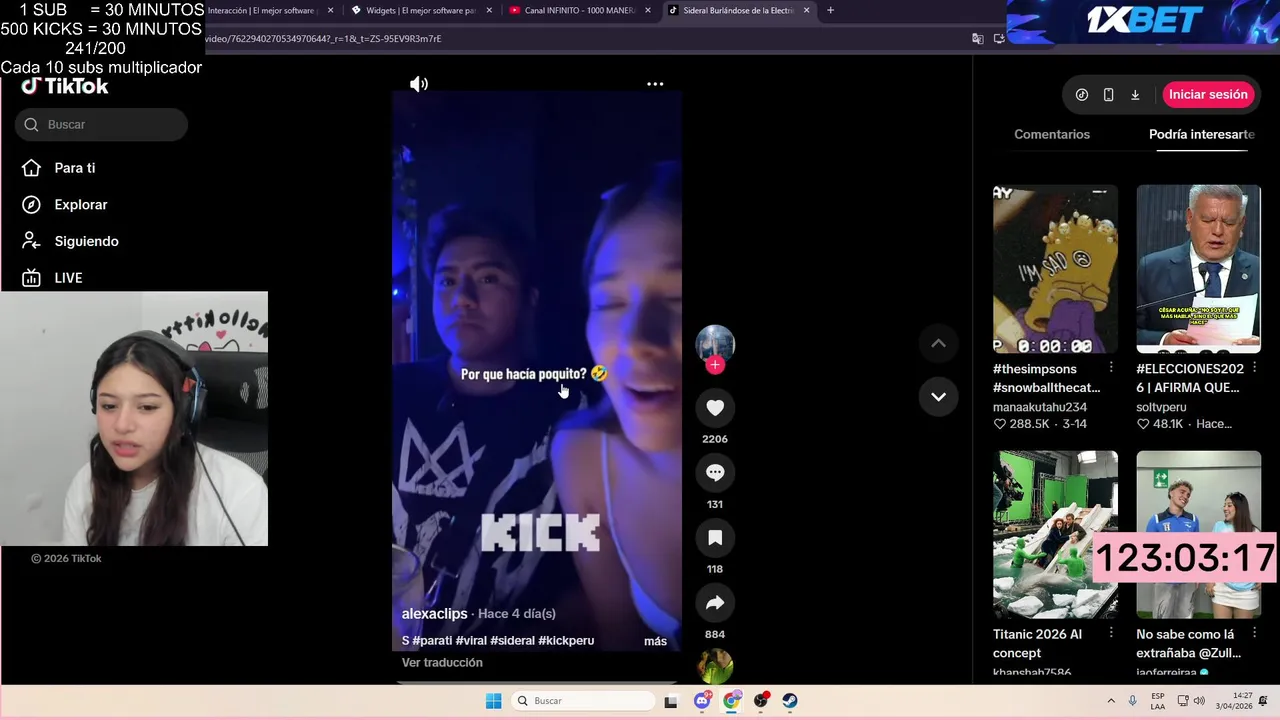Viewport: 1280px width, 720px height.
Task: Open the #ELECCIONES2026 video thumbnail
Action: pos(1198,268)
